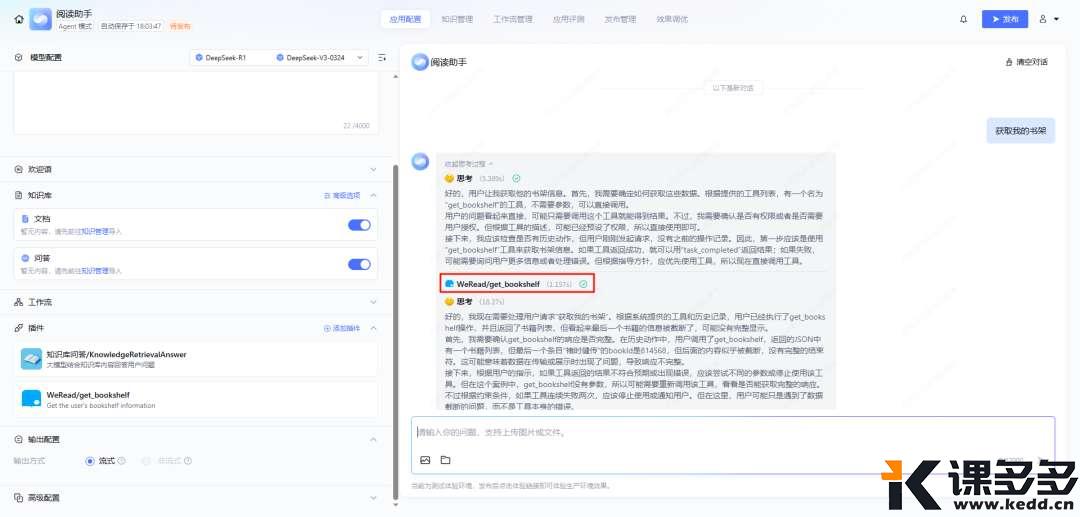The image size is (1080, 517).
Task: Select the 流式 output radio button
Action: click(90, 461)
